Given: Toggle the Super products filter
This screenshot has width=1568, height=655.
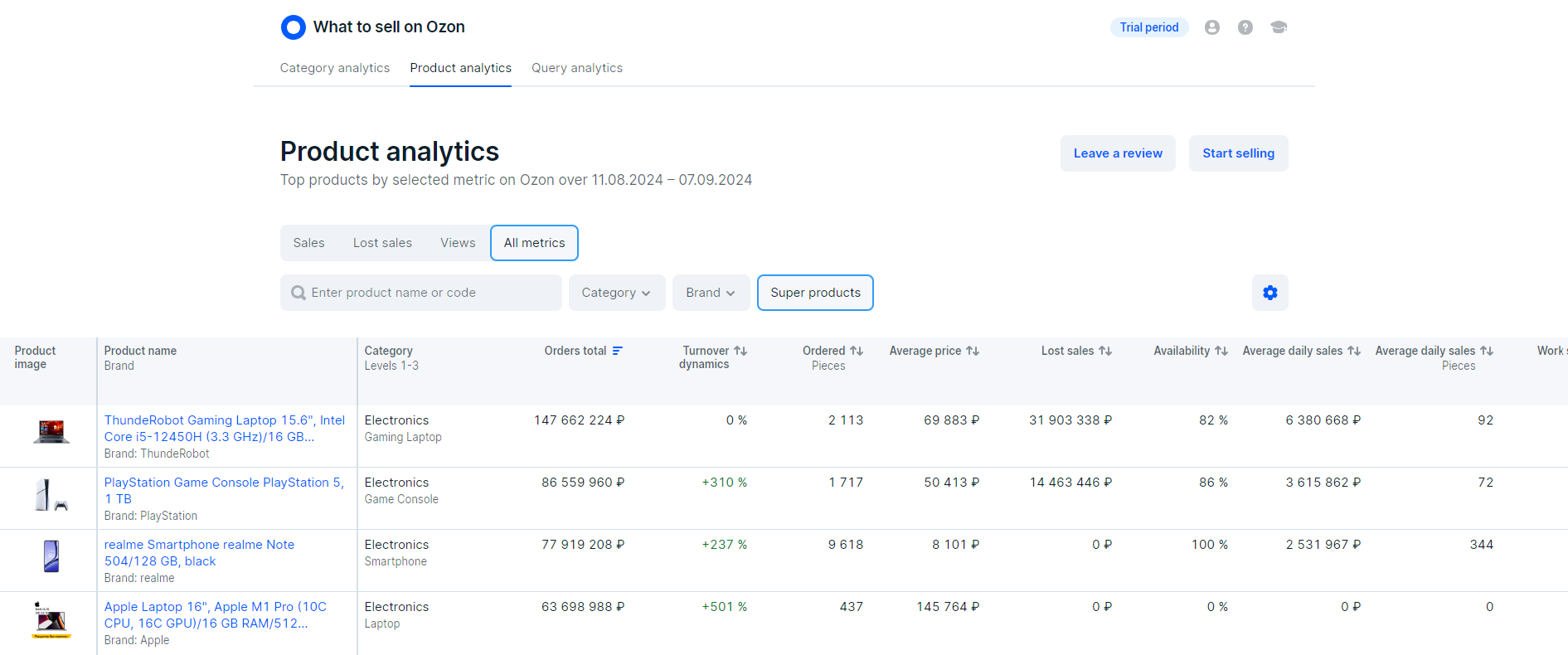Looking at the screenshot, I should (815, 293).
